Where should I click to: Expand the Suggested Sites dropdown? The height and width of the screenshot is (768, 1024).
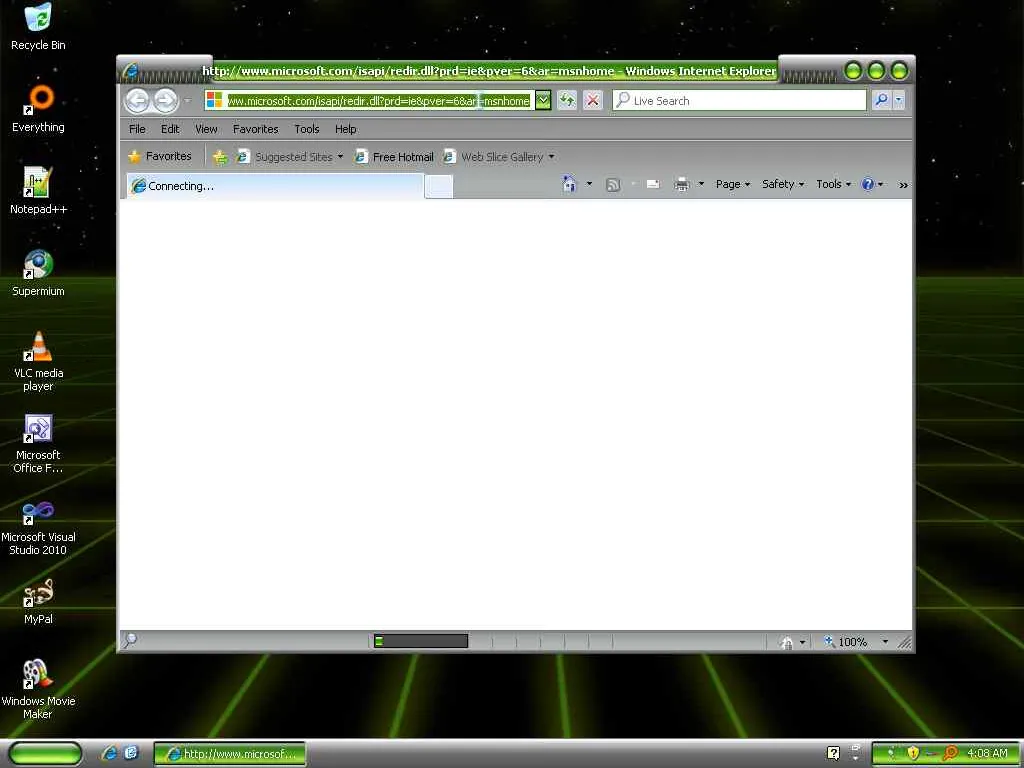coord(340,157)
